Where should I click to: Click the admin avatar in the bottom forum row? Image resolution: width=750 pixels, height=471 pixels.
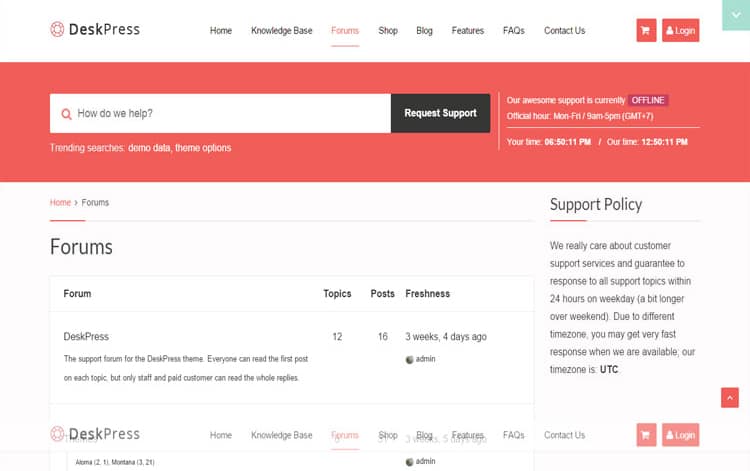(x=409, y=462)
